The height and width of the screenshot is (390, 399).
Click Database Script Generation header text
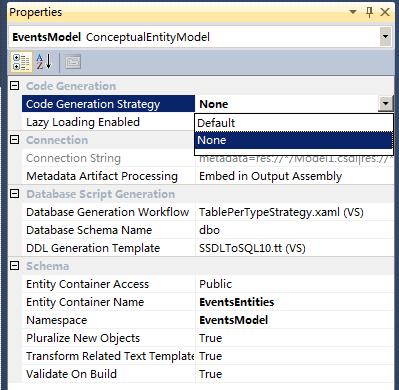tap(100, 194)
